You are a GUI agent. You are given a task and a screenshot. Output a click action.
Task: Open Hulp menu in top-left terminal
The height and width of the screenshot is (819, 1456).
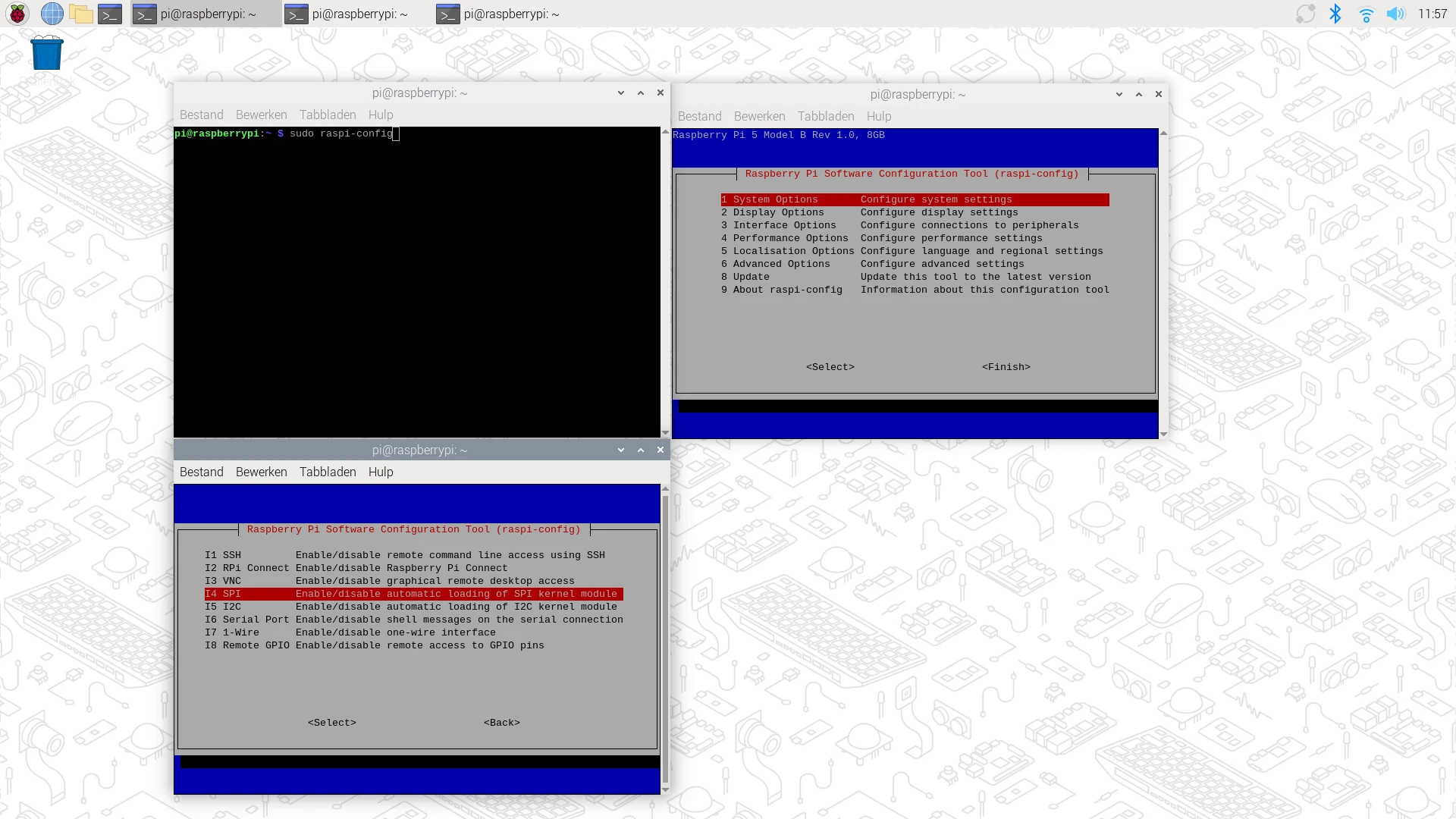pos(380,115)
